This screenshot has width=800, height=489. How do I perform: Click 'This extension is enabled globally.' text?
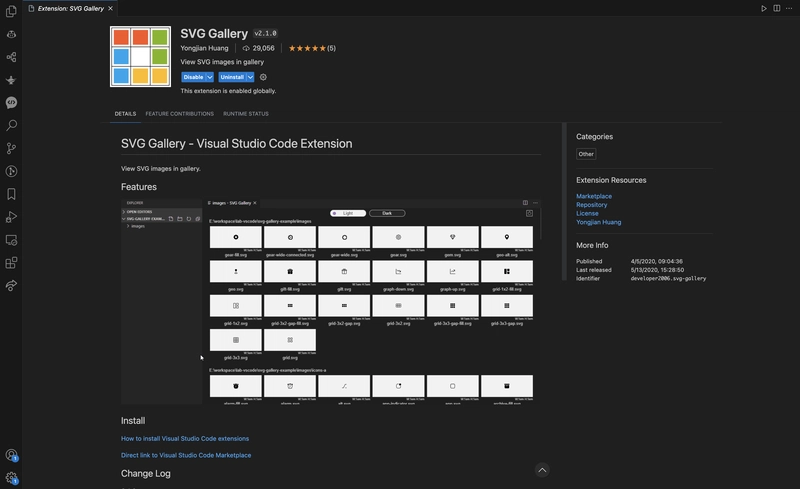click(x=228, y=91)
